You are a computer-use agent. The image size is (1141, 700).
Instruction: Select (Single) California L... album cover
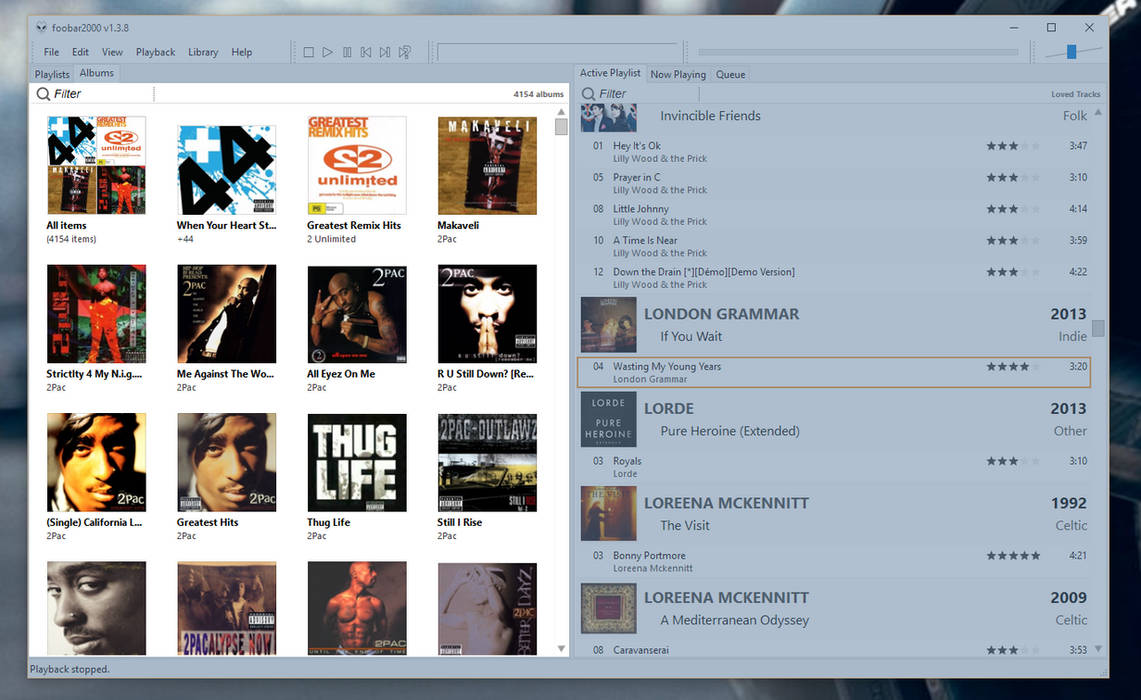click(x=96, y=462)
